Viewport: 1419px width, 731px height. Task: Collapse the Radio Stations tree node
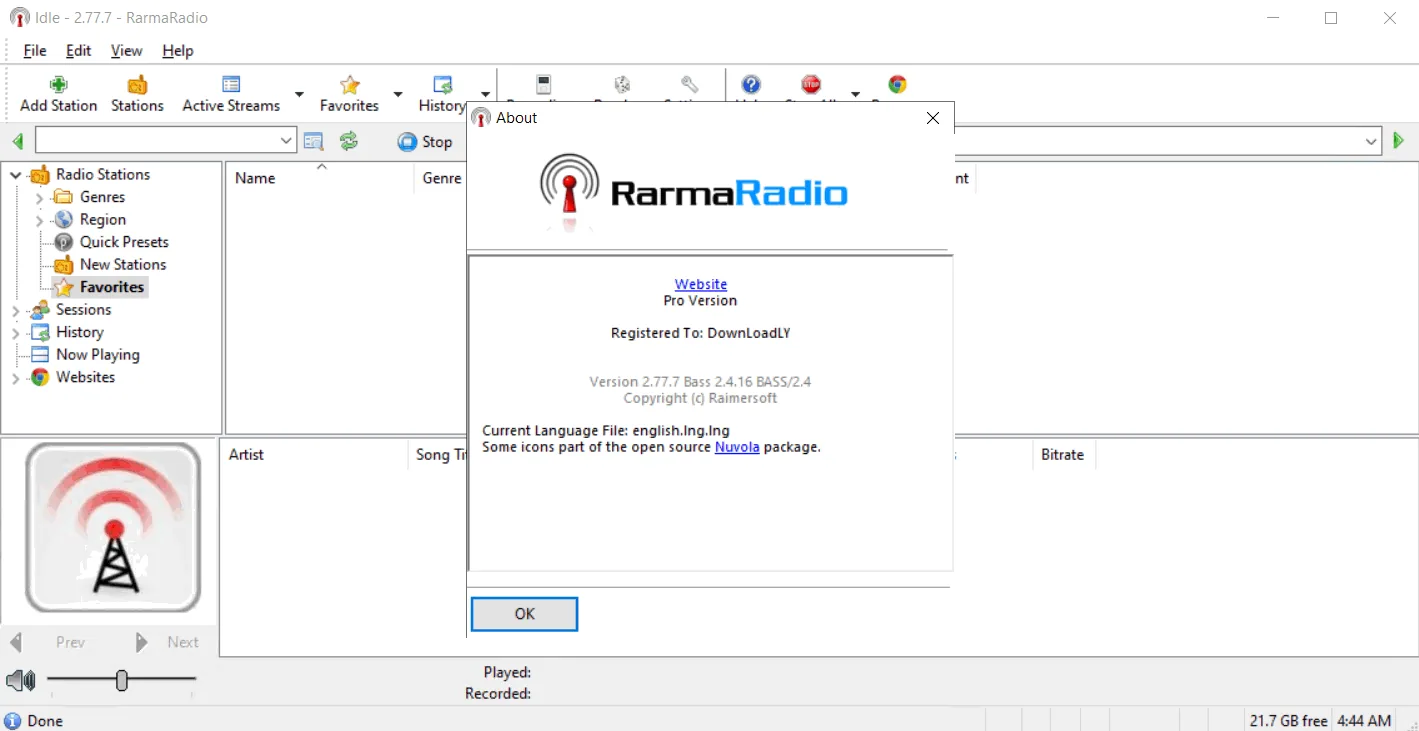[x=16, y=175]
